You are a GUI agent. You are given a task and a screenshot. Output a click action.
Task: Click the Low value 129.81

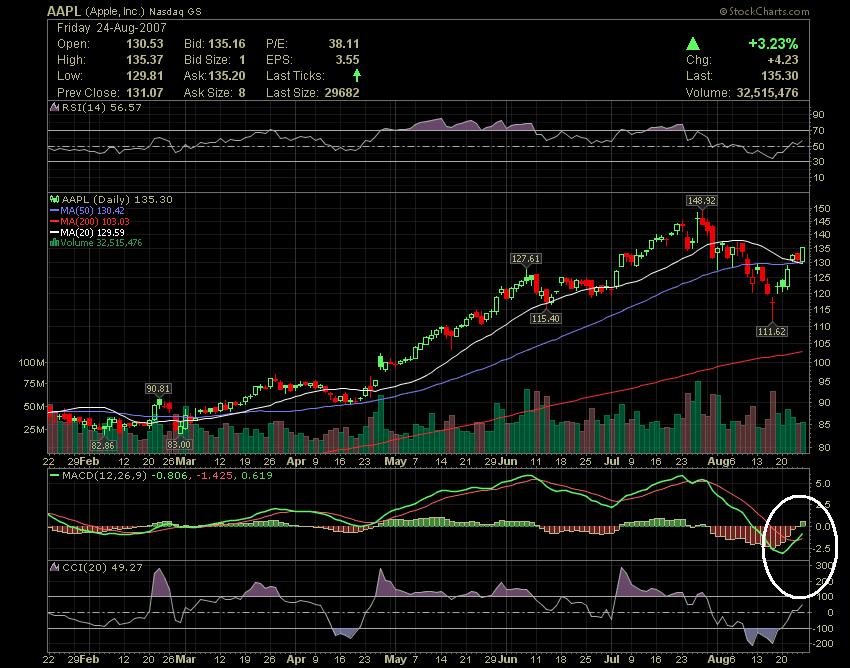[145, 76]
